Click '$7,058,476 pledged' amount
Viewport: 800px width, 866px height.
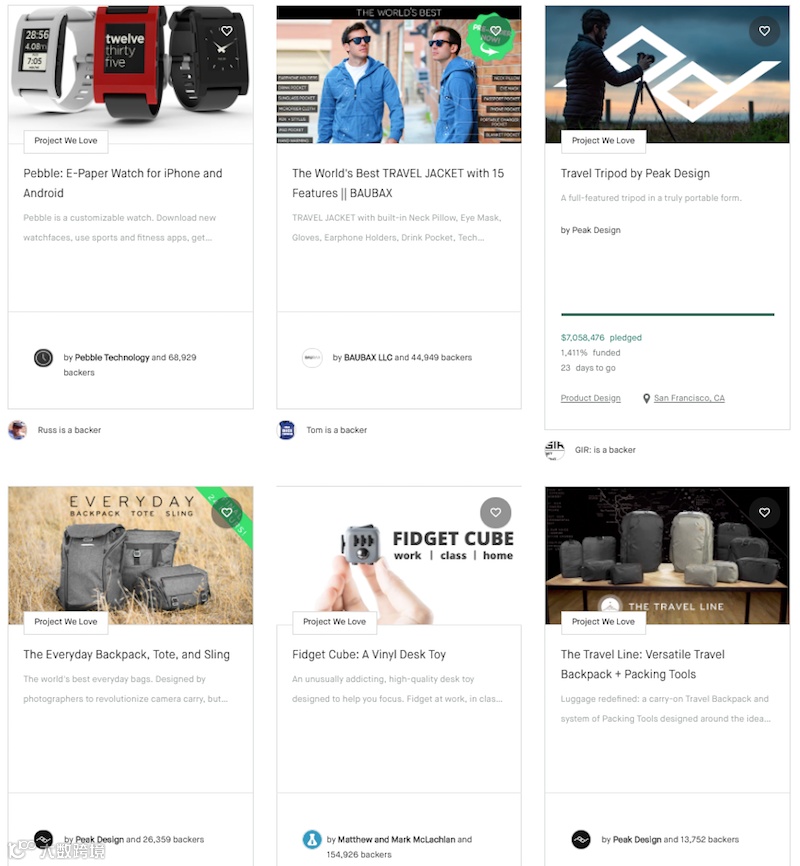click(601, 337)
